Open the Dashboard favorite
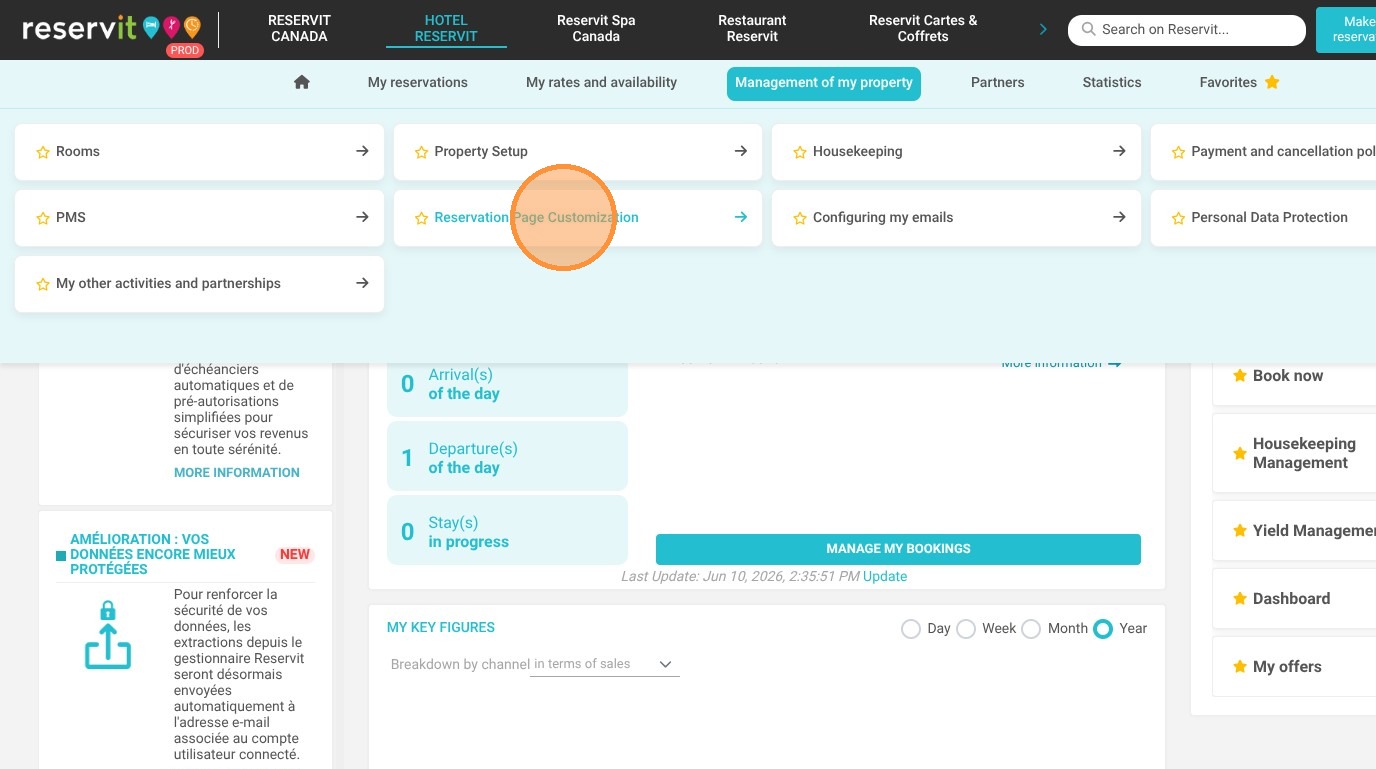Image resolution: width=1376 pixels, height=769 pixels. pos(1294,599)
